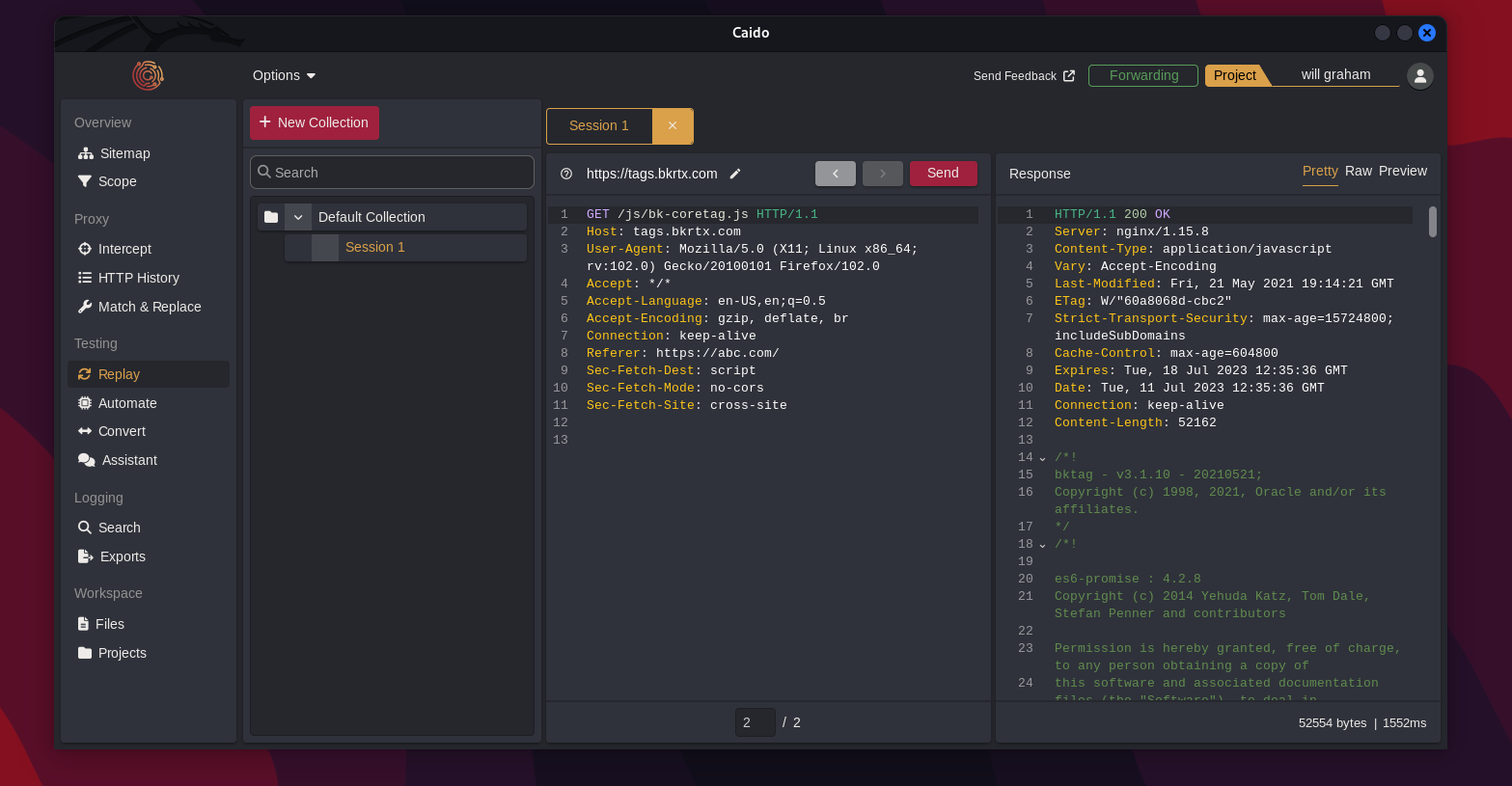1512x786 pixels.
Task: Switch to Raw response view
Action: click(1358, 172)
